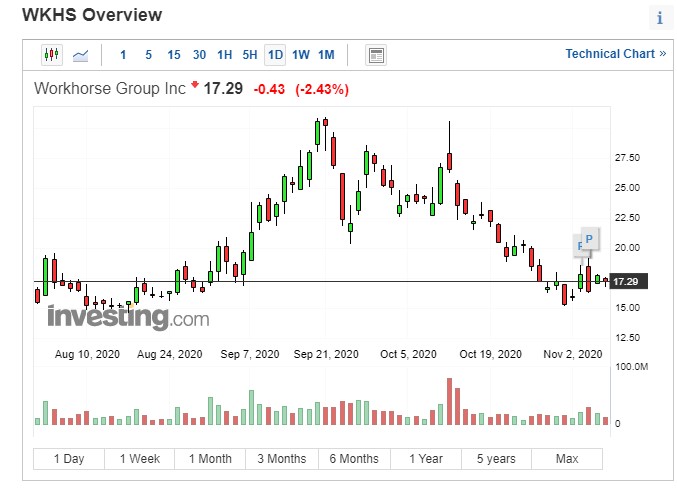Open the news table icon in toolbar
Image resolution: width=677 pixels, height=490 pixels.
(x=376, y=55)
